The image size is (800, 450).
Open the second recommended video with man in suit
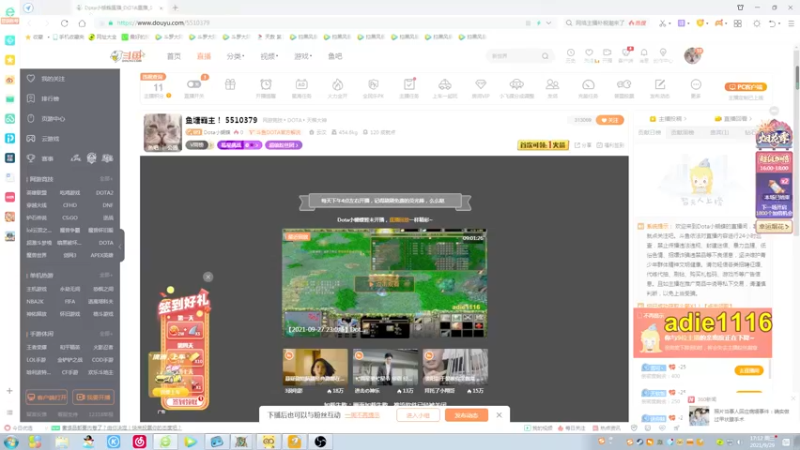(385, 367)
